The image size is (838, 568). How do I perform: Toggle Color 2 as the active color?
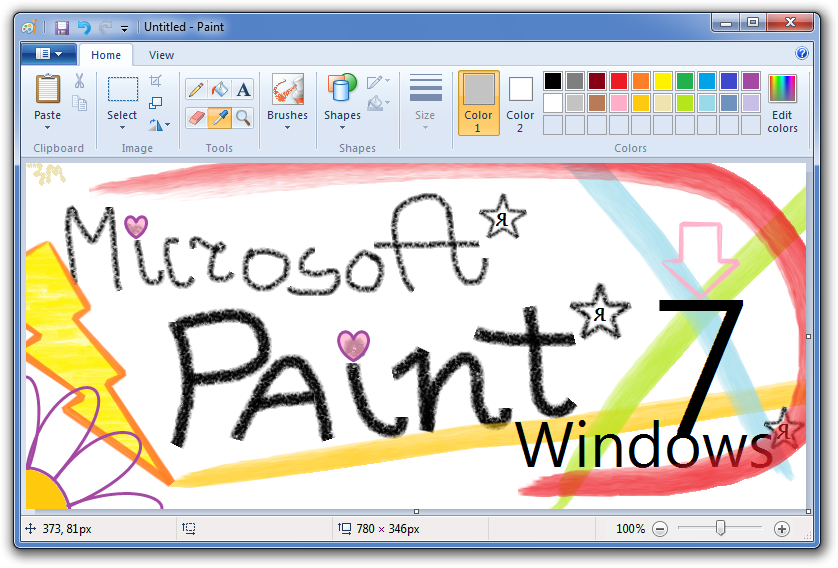click(520, 103)
